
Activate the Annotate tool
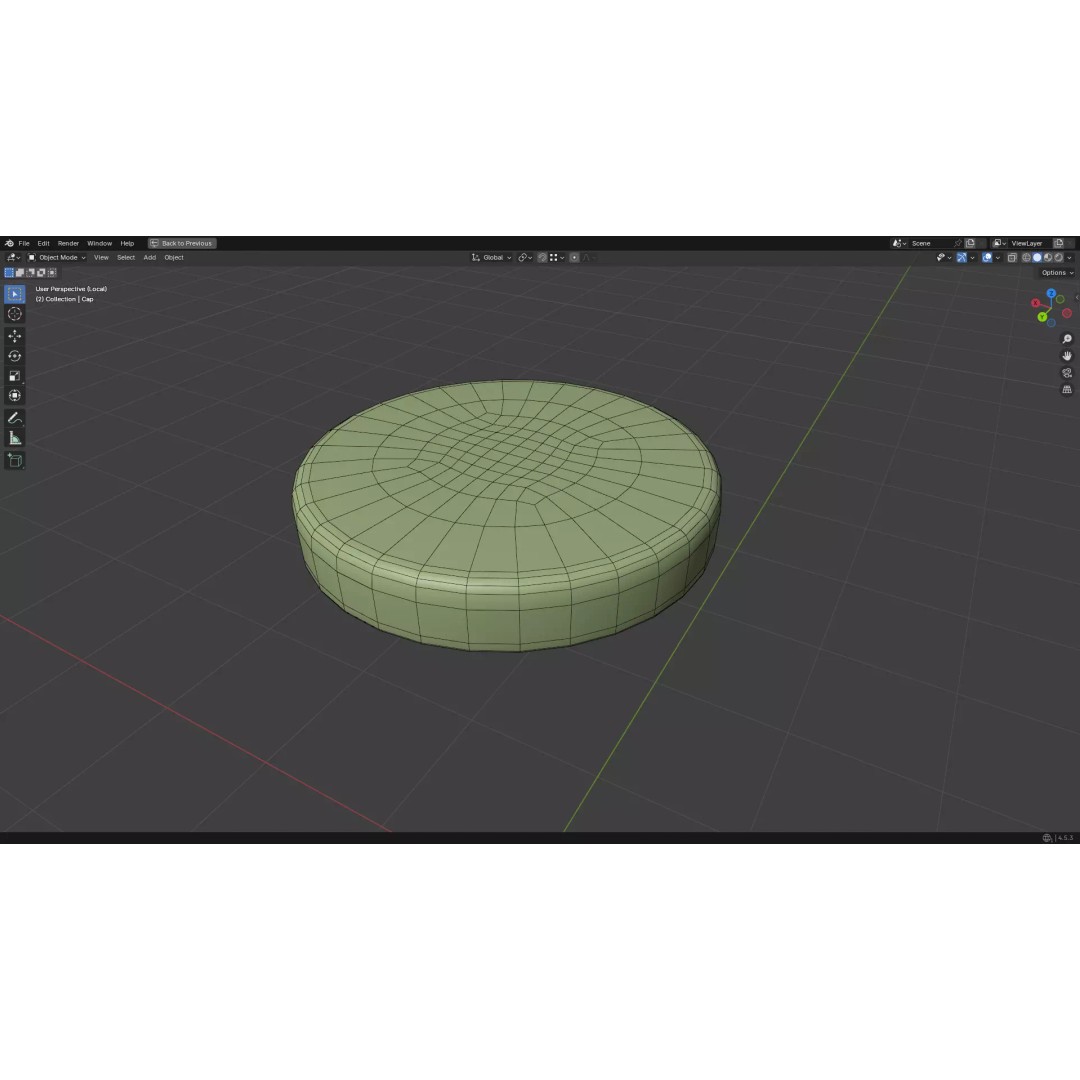[x=14, y=418]
